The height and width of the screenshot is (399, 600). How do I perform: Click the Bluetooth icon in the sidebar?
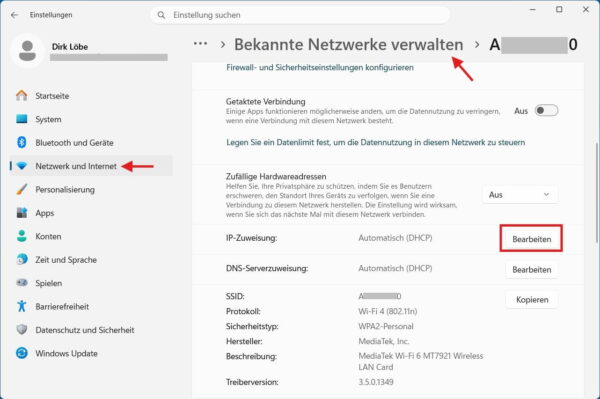22,142
